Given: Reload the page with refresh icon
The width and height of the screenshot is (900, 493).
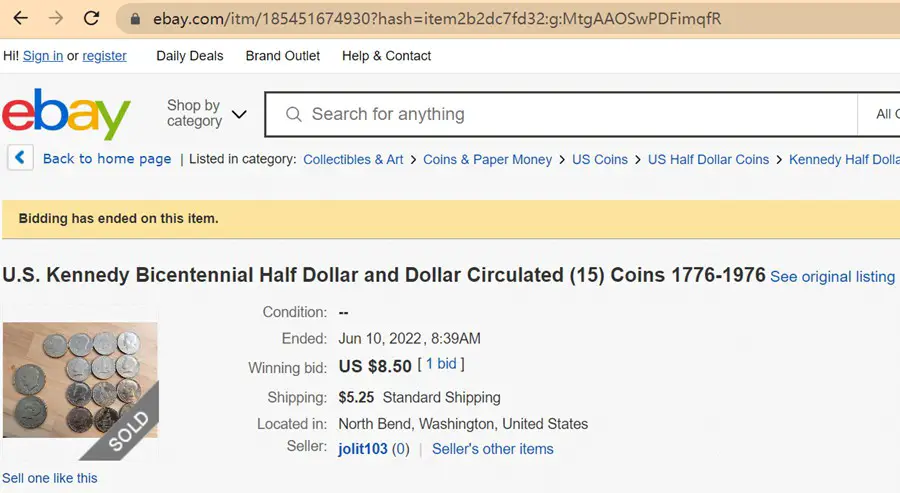Looking at the screenshot, I should tap(91, 18).
